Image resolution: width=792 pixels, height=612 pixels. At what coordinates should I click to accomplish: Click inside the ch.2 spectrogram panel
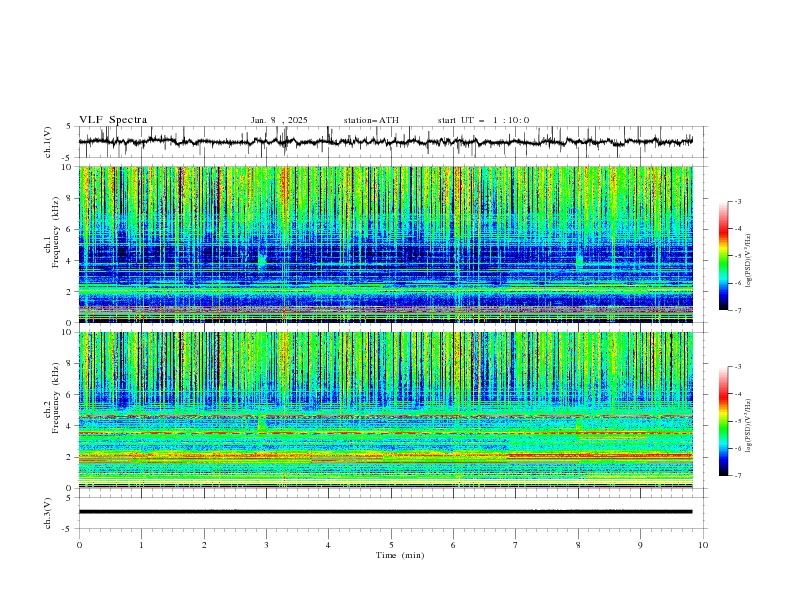click(x=385, y=410)
